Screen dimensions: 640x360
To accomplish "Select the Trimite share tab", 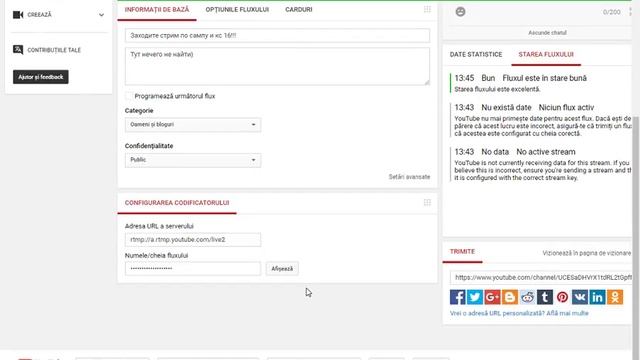I will pyautogui.click(x=462, y=251).
